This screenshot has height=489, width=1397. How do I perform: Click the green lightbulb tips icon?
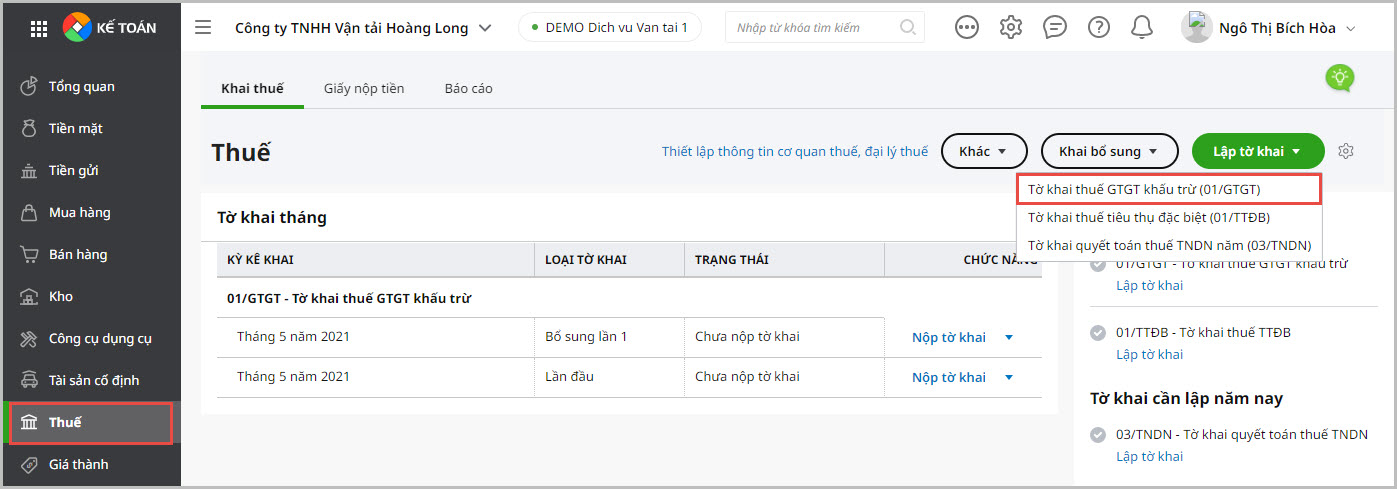(x=1339, y=77)
